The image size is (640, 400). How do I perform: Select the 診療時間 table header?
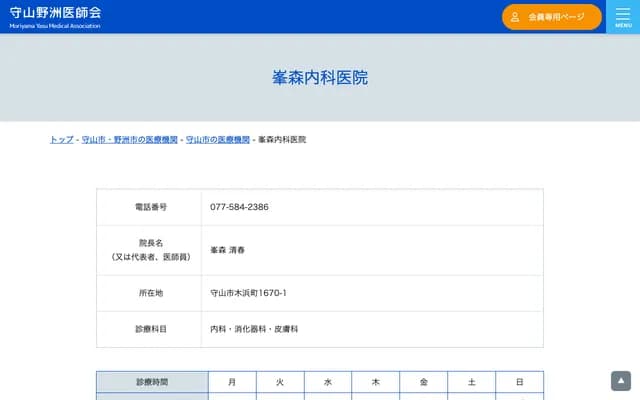(152, 382)
